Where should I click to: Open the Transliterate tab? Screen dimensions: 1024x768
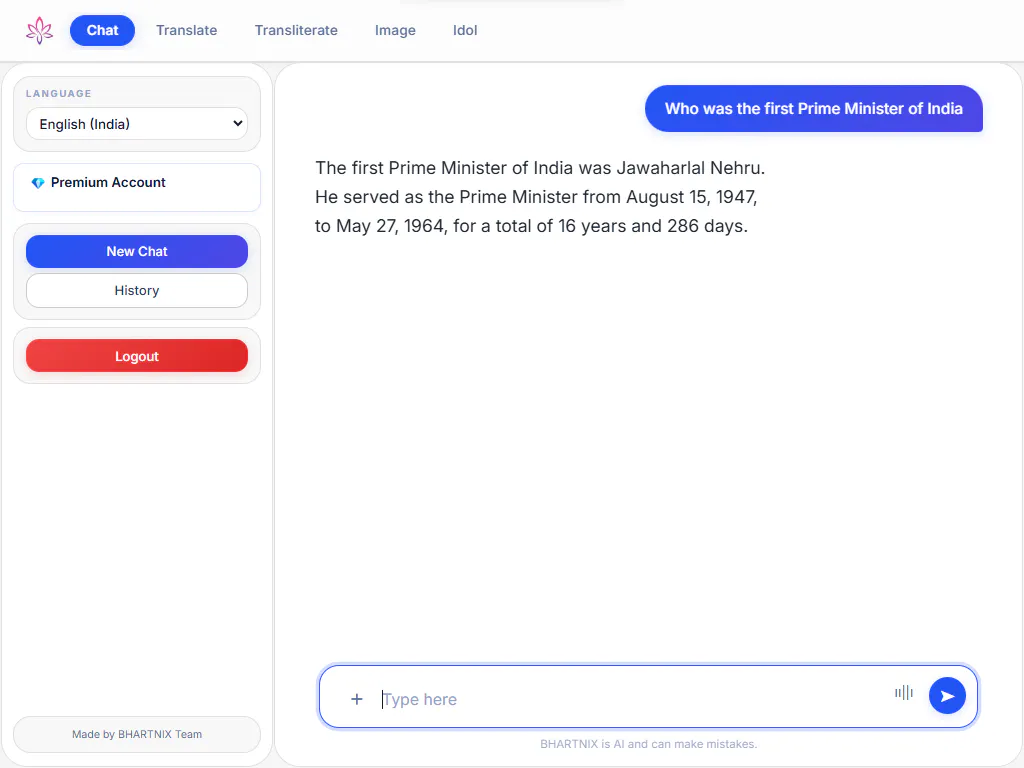pyautogui.click(x=296, y=31)
